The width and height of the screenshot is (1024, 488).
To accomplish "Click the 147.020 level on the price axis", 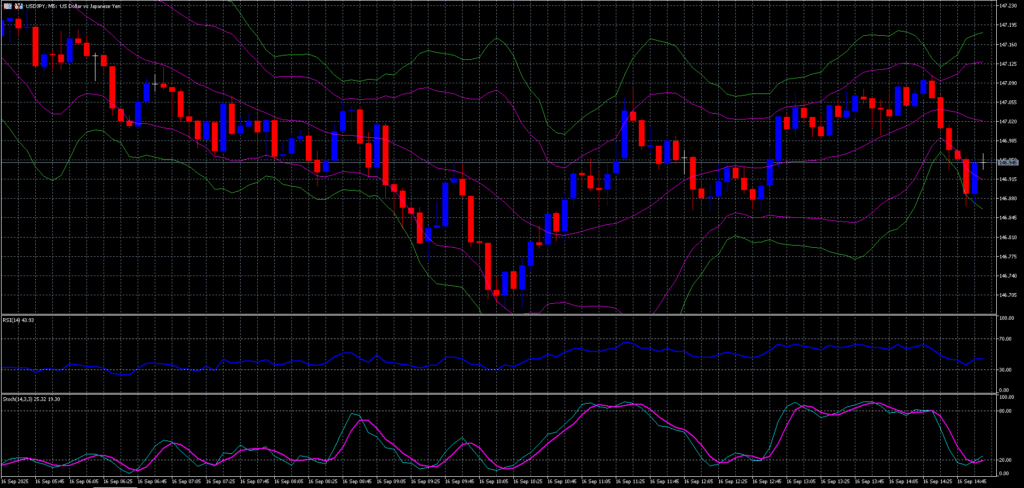I will [x=1008, y=121].
